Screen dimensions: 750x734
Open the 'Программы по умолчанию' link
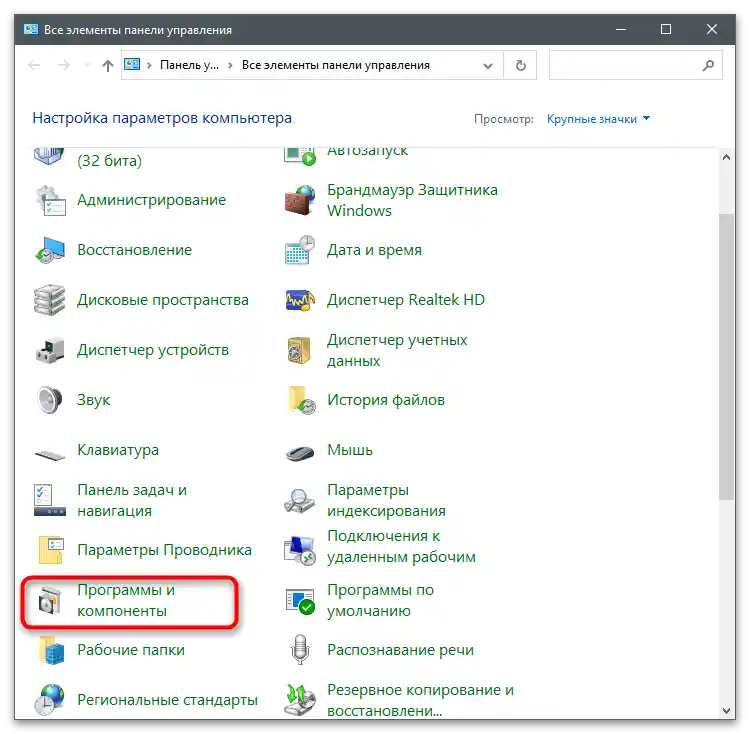pos(381,601)
